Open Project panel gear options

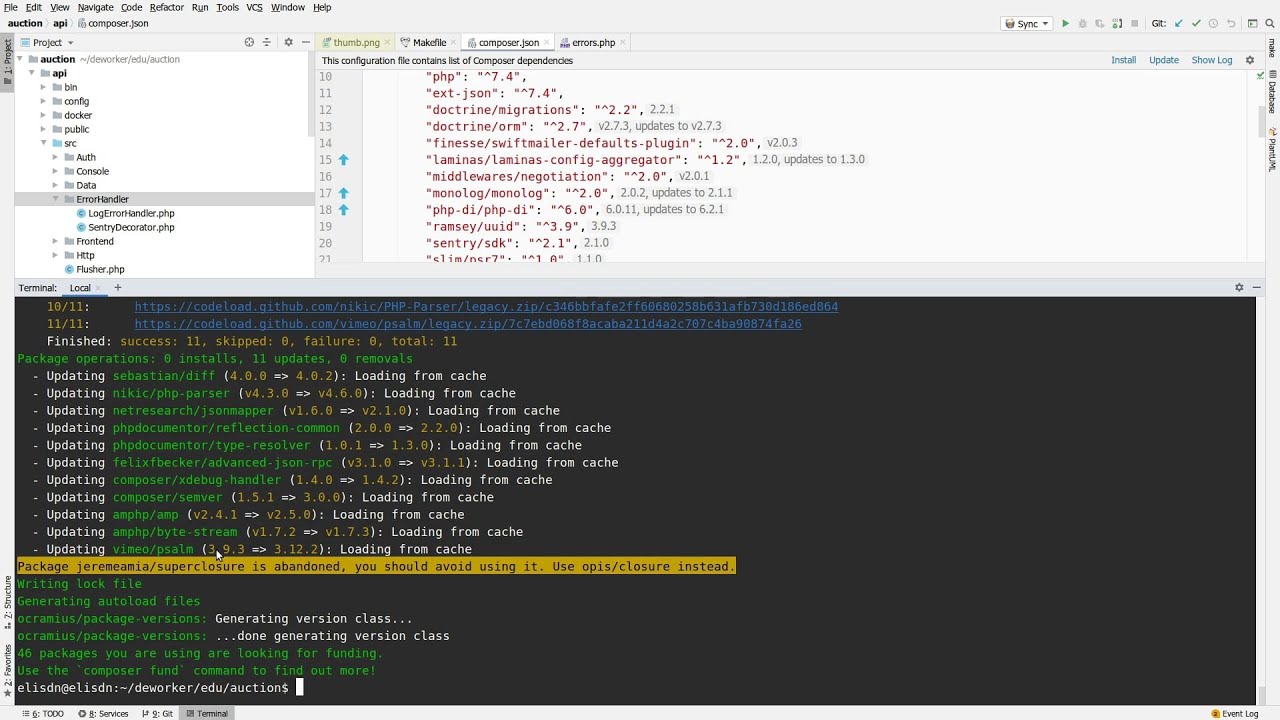click(x=288, y=42)
